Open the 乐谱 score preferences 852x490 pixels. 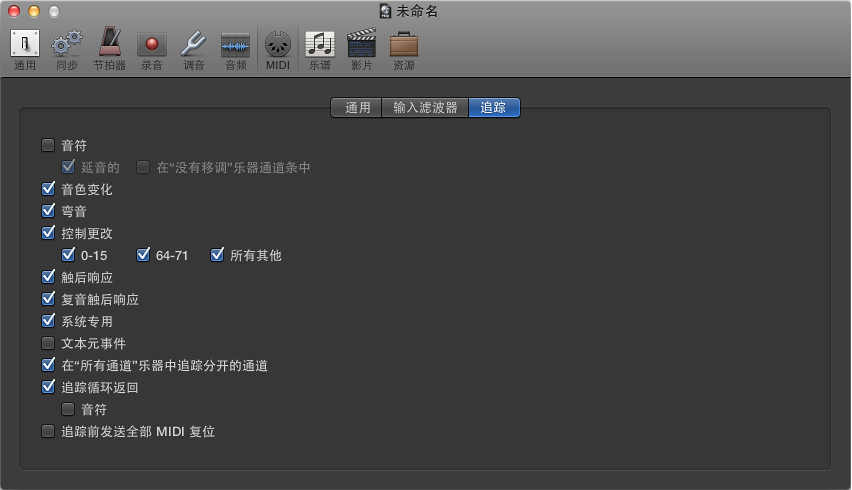(320, 50)
